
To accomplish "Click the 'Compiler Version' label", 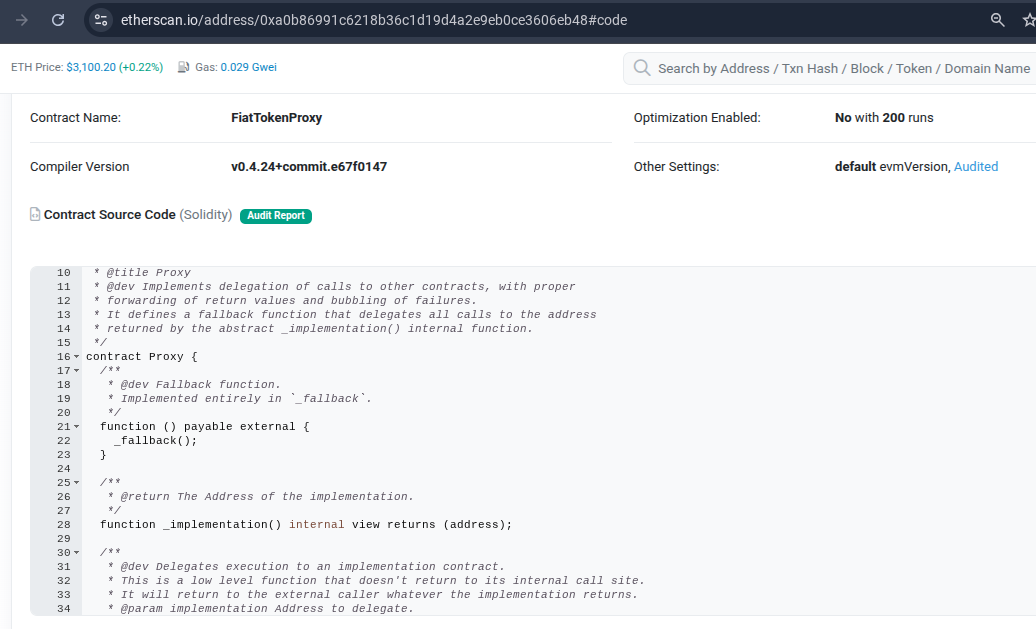I will 79,166.
